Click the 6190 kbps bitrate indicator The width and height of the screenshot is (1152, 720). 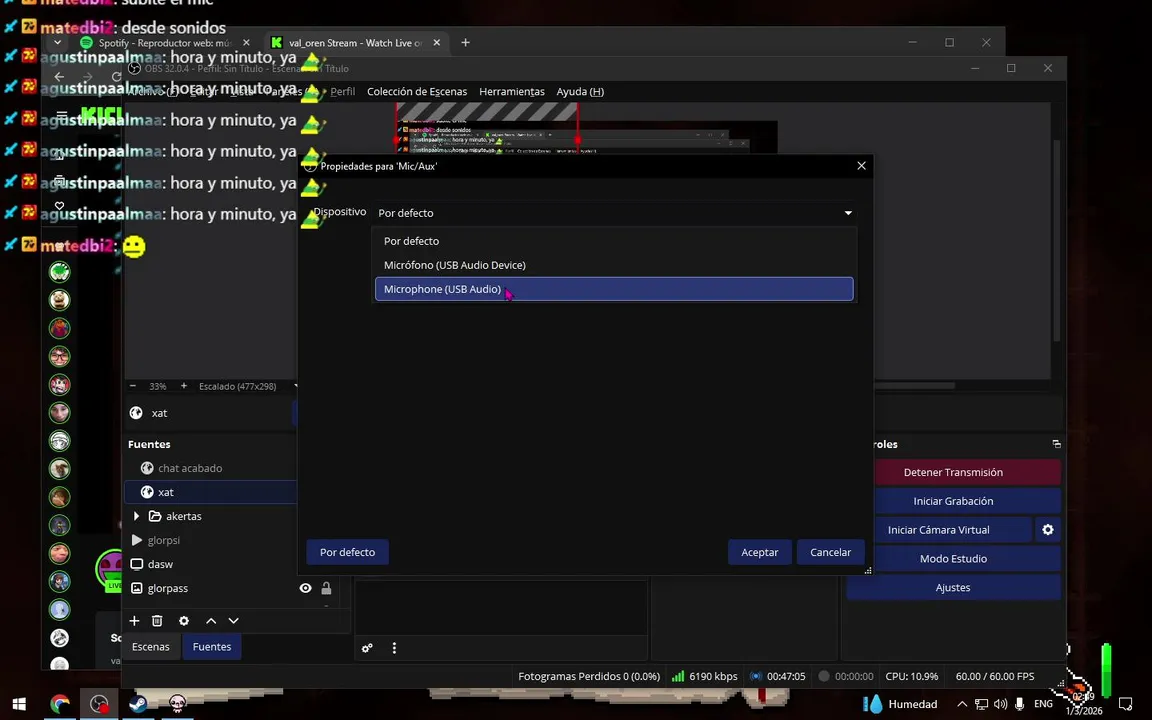(x=705, y=676)
